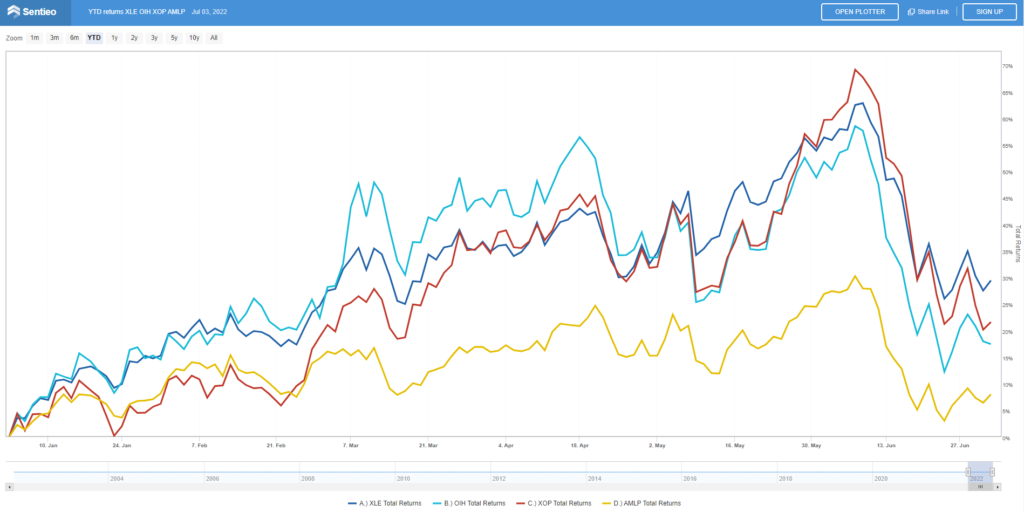Image resolution: width=1024 pixels, height=512 pixels.
Task: Choose the 3y zoom range
Action: (x=154, y=38)
